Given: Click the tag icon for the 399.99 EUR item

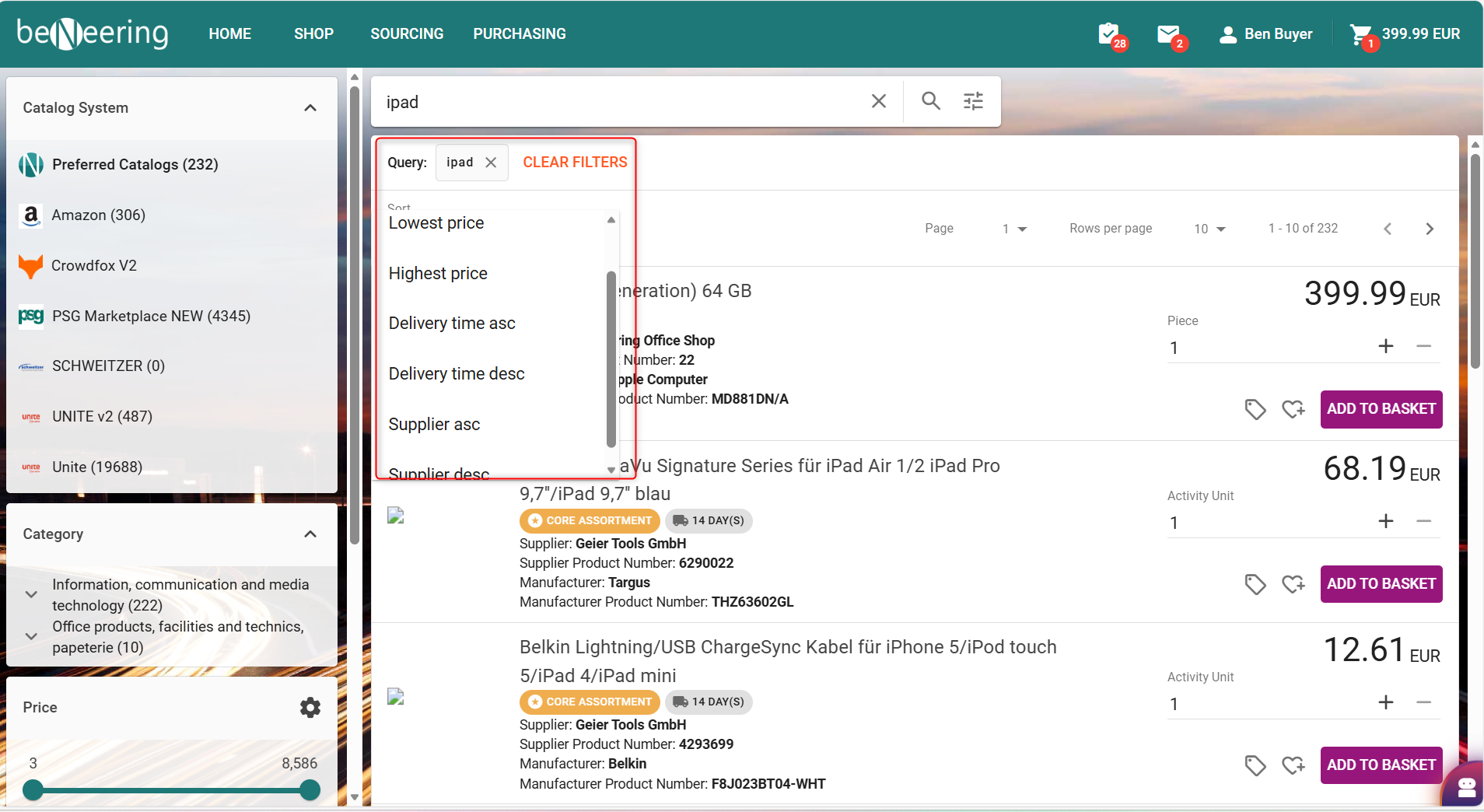Looking at the screenshot, I should [x=1255, y=409].
